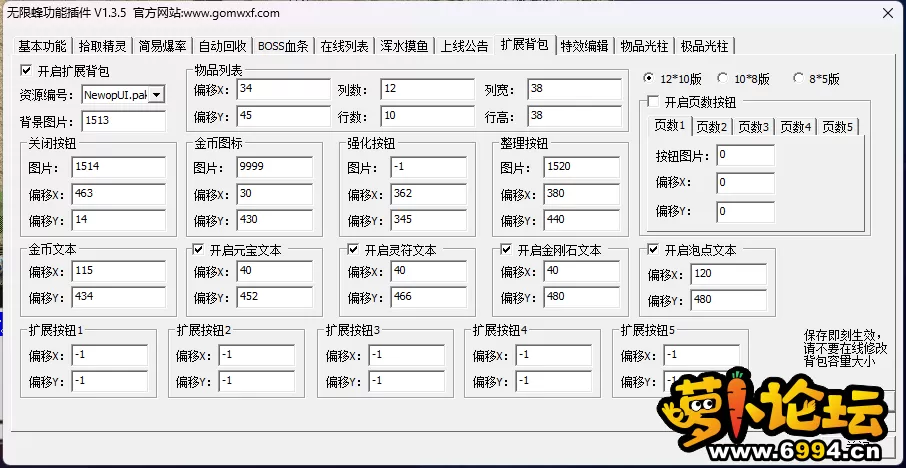
Task: Select the 页数3 sub-tab
Action: [x=753, y=127]
